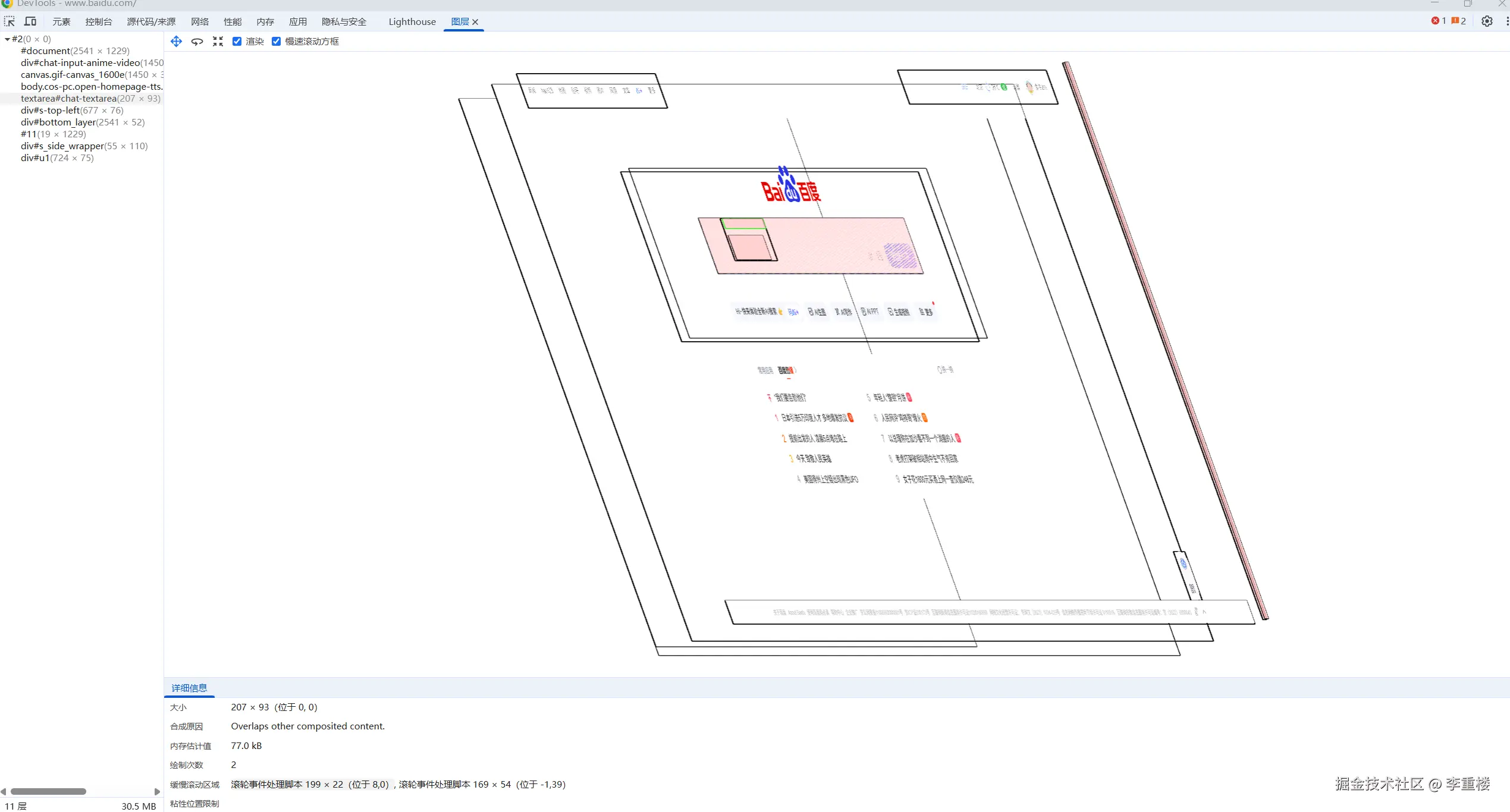Toggle the 慢速滚动方框 checkbox
This screenshot has height=812, width=1510.
click(276, 41)
